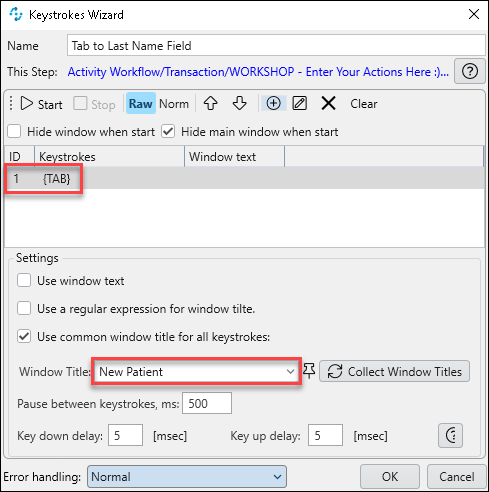Delete selected keystroke with X icon
Image resolution: width=489 pixels, height=492 pixels.
(x=329, y=103)
